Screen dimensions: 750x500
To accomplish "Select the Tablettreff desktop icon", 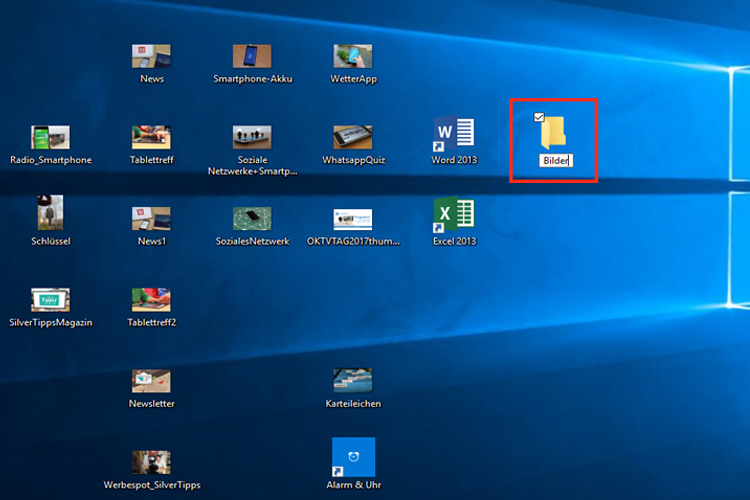I will (x=151, y=137).
